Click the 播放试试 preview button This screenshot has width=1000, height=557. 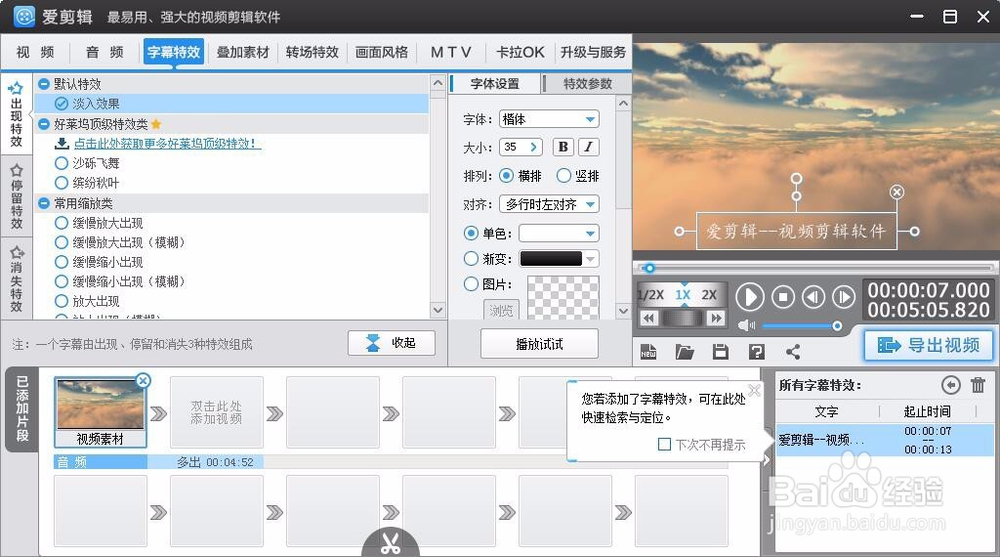[539, 344]
